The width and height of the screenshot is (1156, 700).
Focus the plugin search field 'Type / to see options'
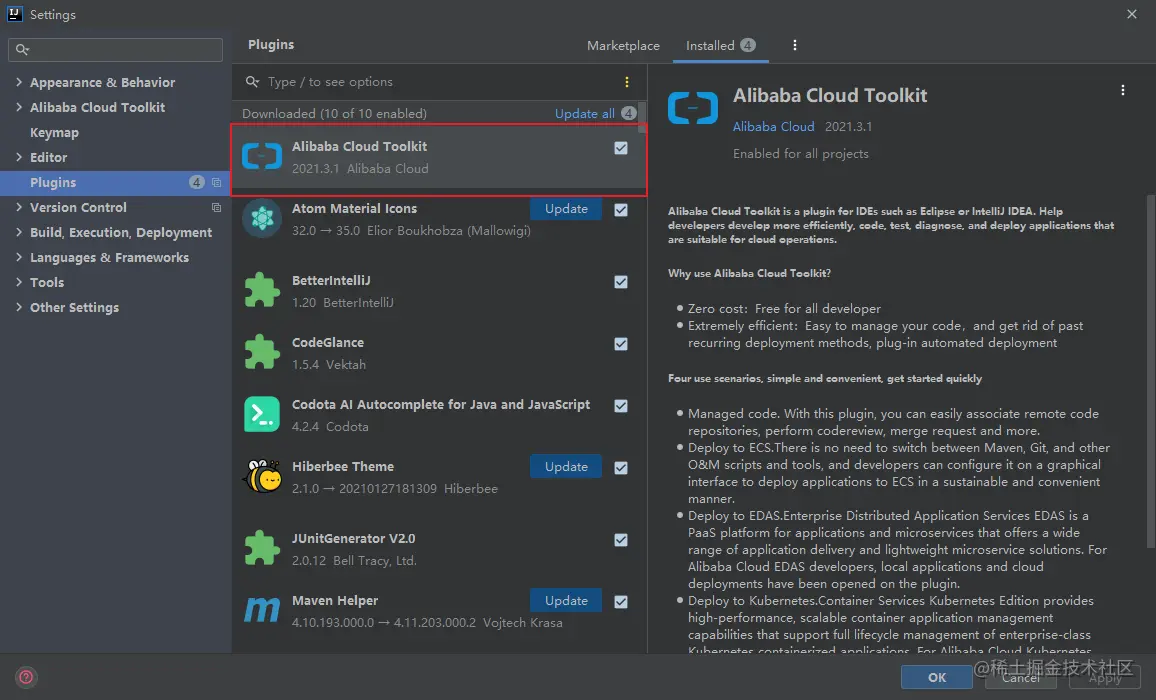tap(439, 82)
